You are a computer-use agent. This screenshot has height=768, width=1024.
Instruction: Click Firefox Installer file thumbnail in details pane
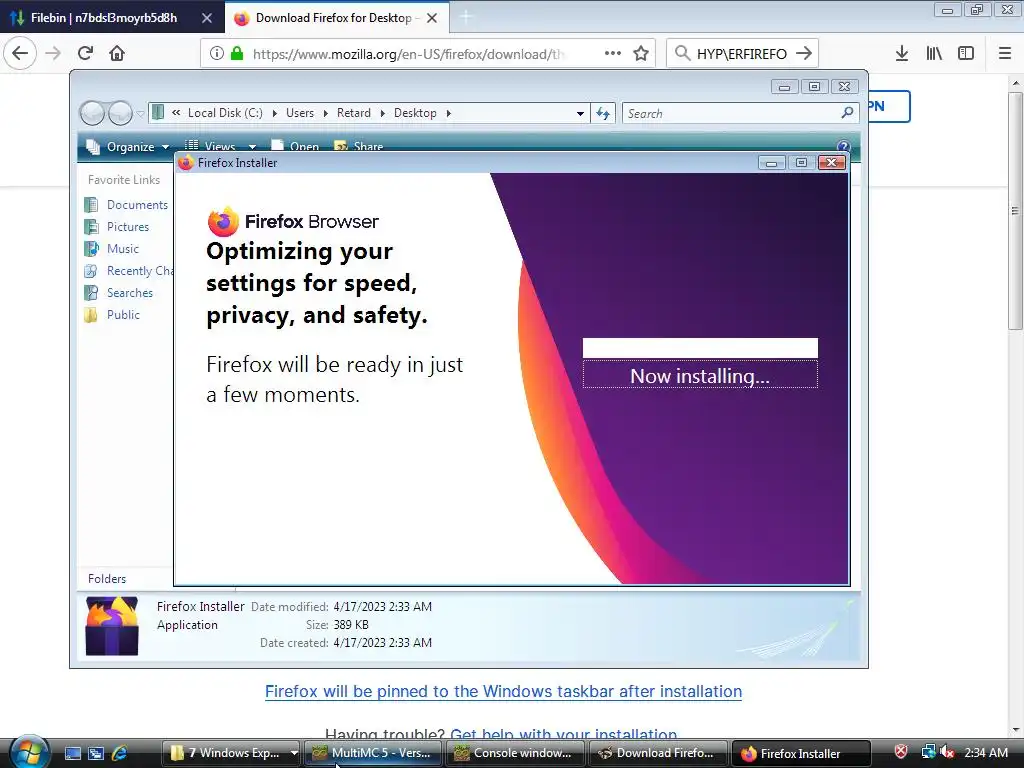[x=112, y=626]
